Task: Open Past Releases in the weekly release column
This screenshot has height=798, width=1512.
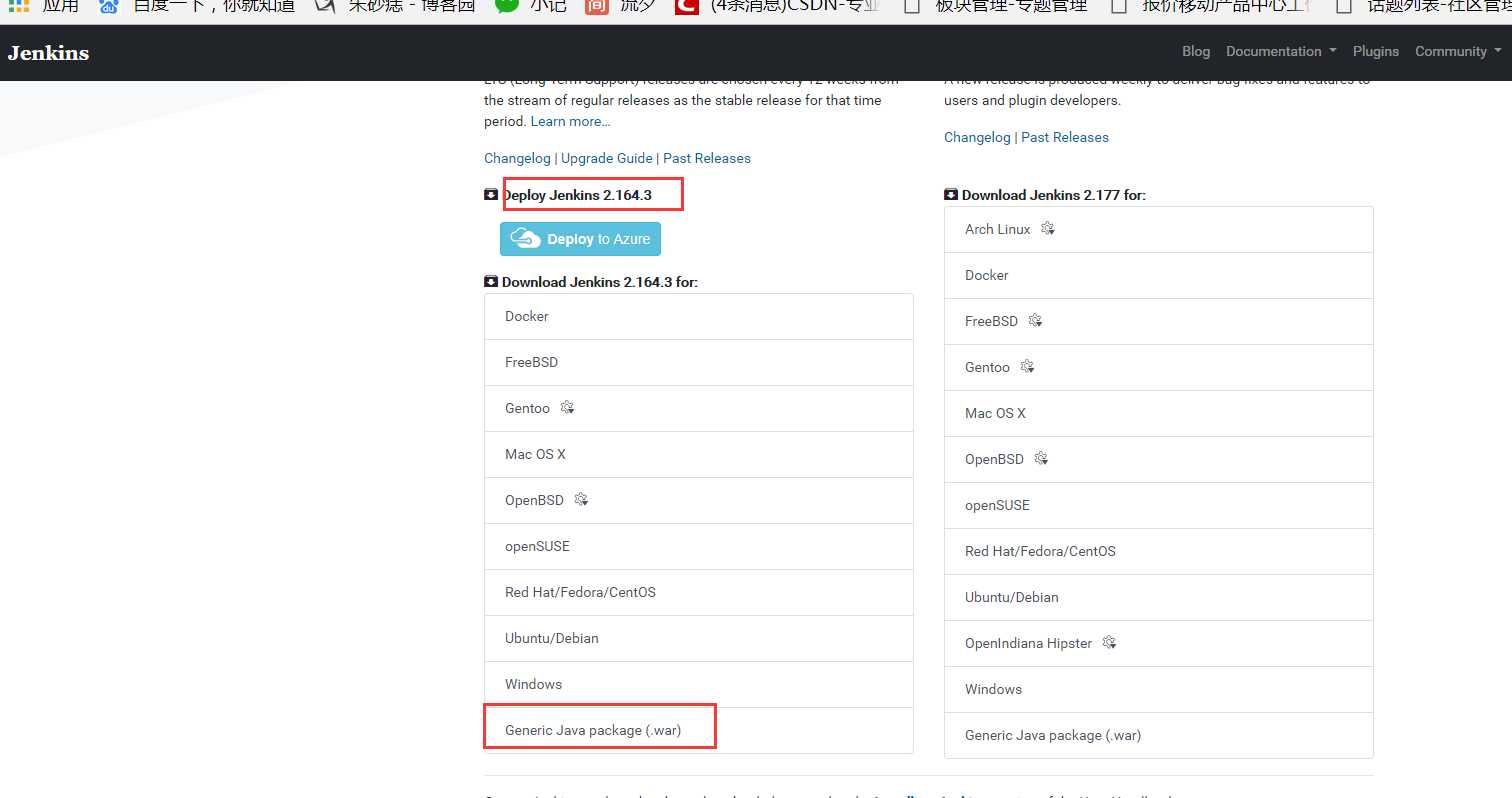Action: 1065,137
